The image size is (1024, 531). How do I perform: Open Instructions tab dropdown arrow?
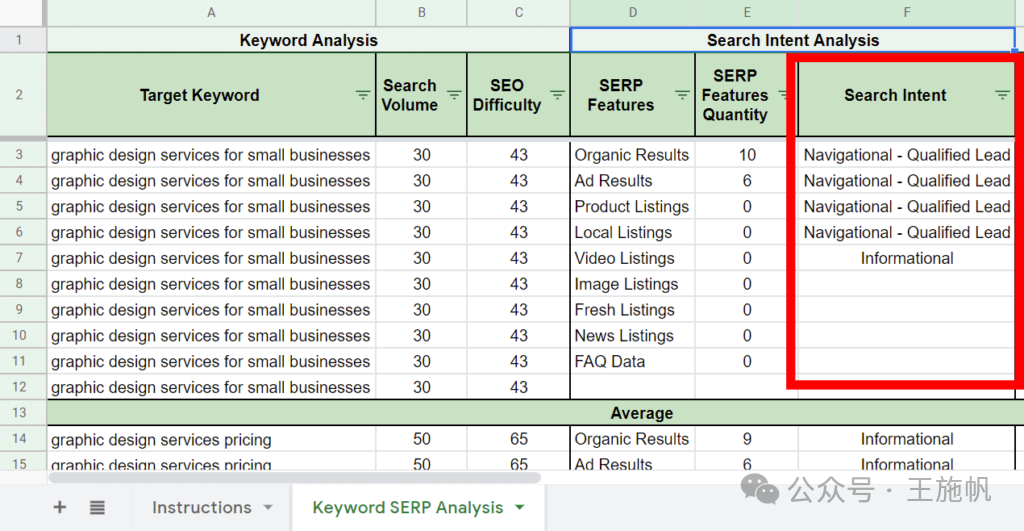[268, 507]
